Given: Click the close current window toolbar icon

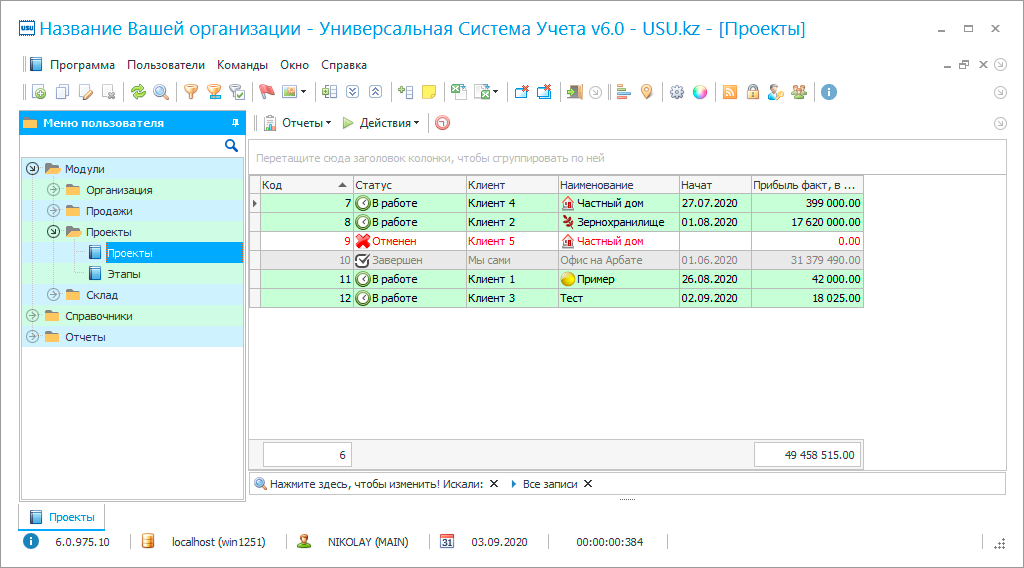Looking at the screenshot, I should [x=521, y=92].
